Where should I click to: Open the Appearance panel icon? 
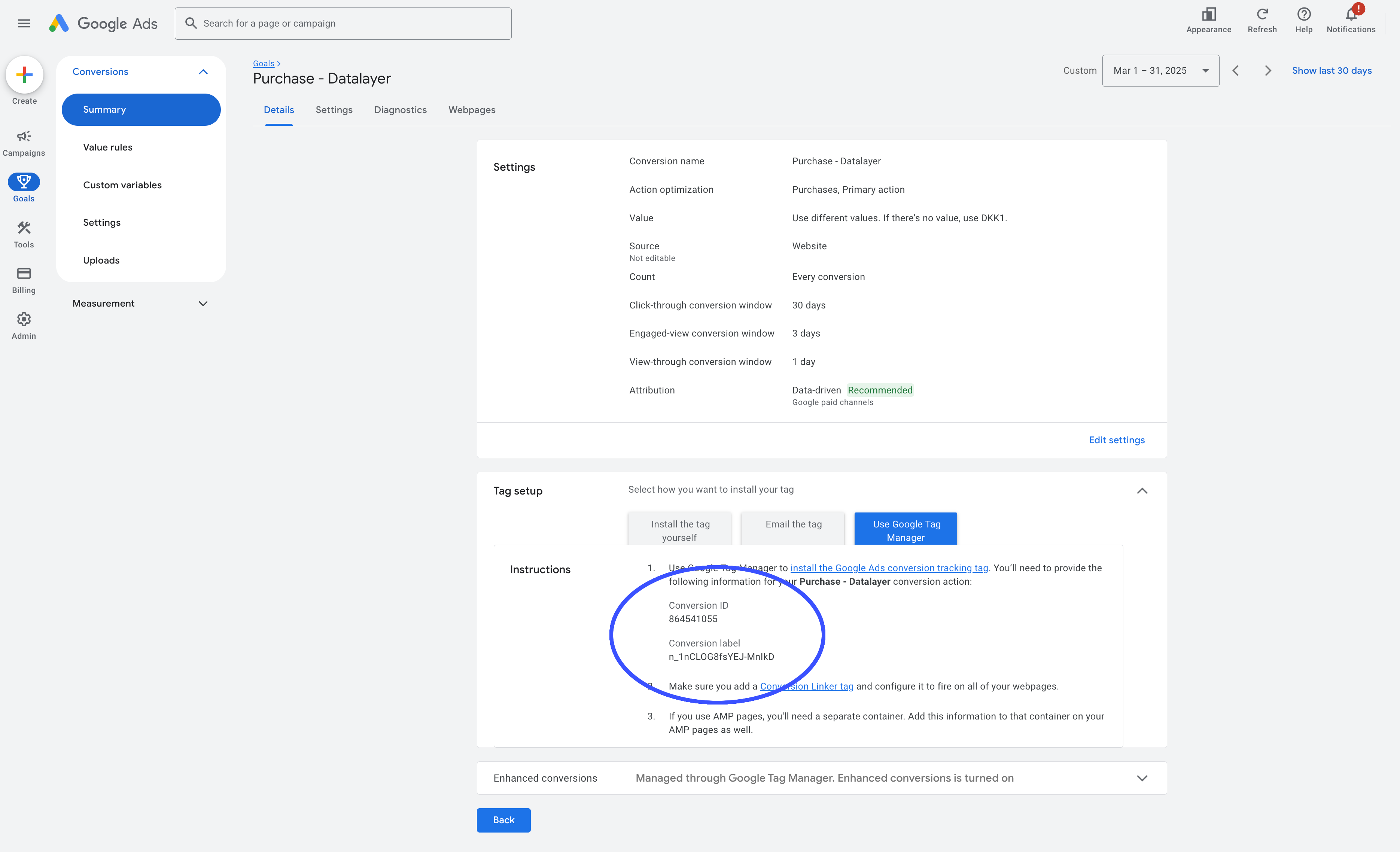click(x=1208, y=14)
